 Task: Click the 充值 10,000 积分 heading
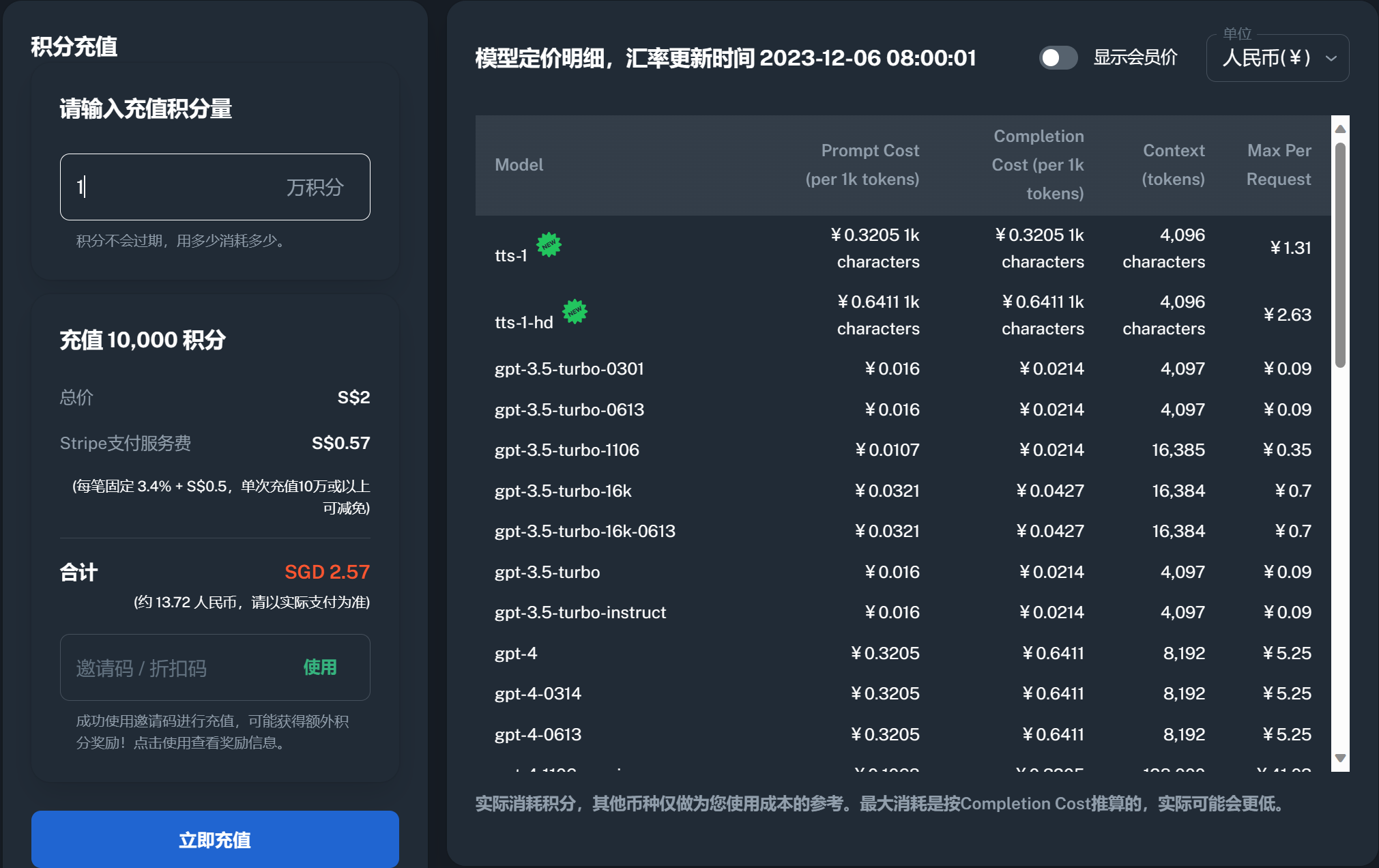click(143, 340)
